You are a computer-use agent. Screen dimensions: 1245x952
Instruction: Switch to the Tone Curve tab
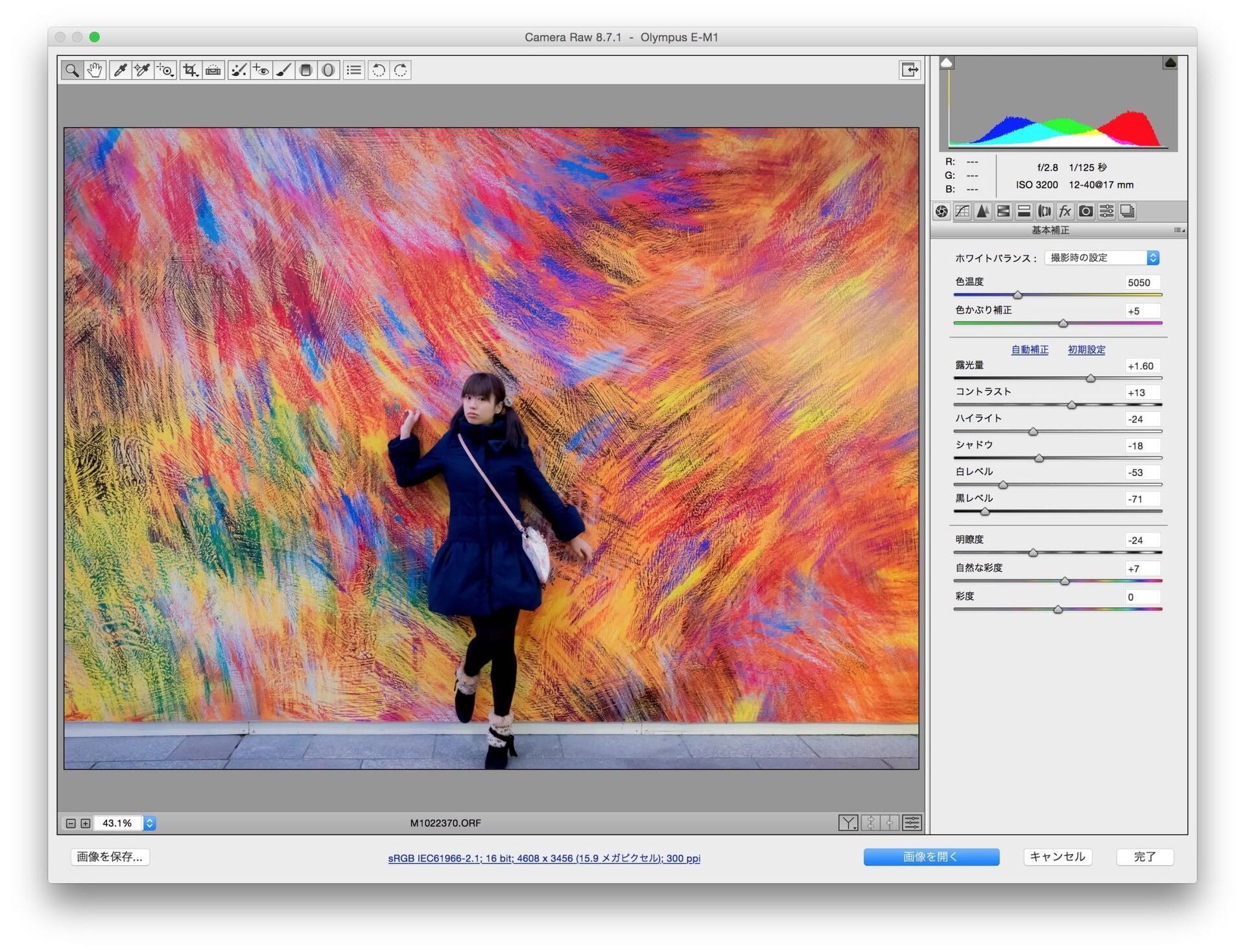click(962, 211)
